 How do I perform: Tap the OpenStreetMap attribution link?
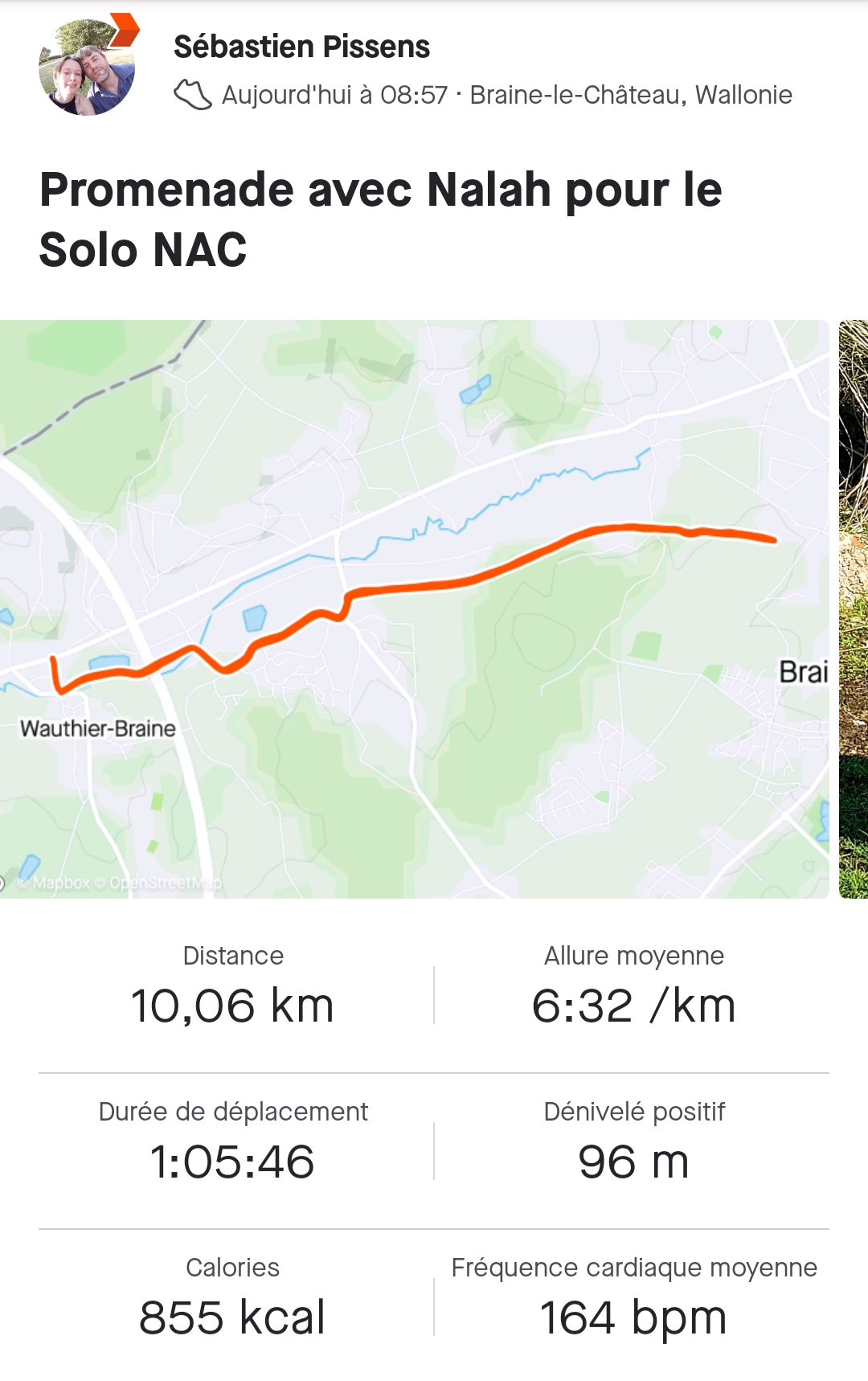point(165,883)
